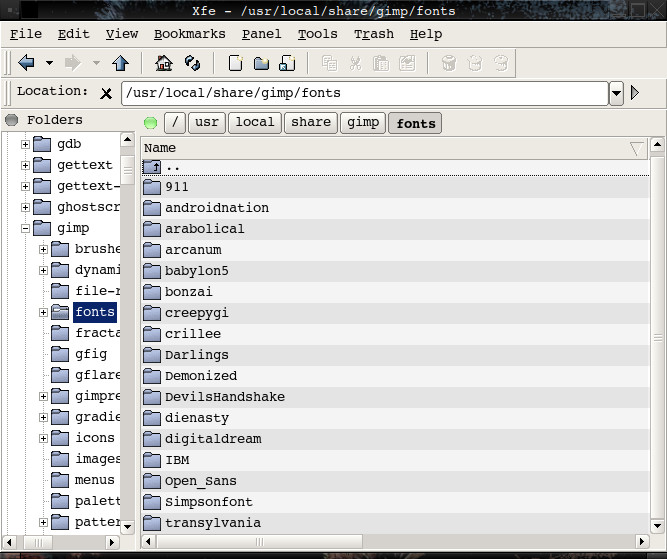The image size is (667, 559).
Task: Create a new file using toolbar icon
Action: [x=236, y=63]
